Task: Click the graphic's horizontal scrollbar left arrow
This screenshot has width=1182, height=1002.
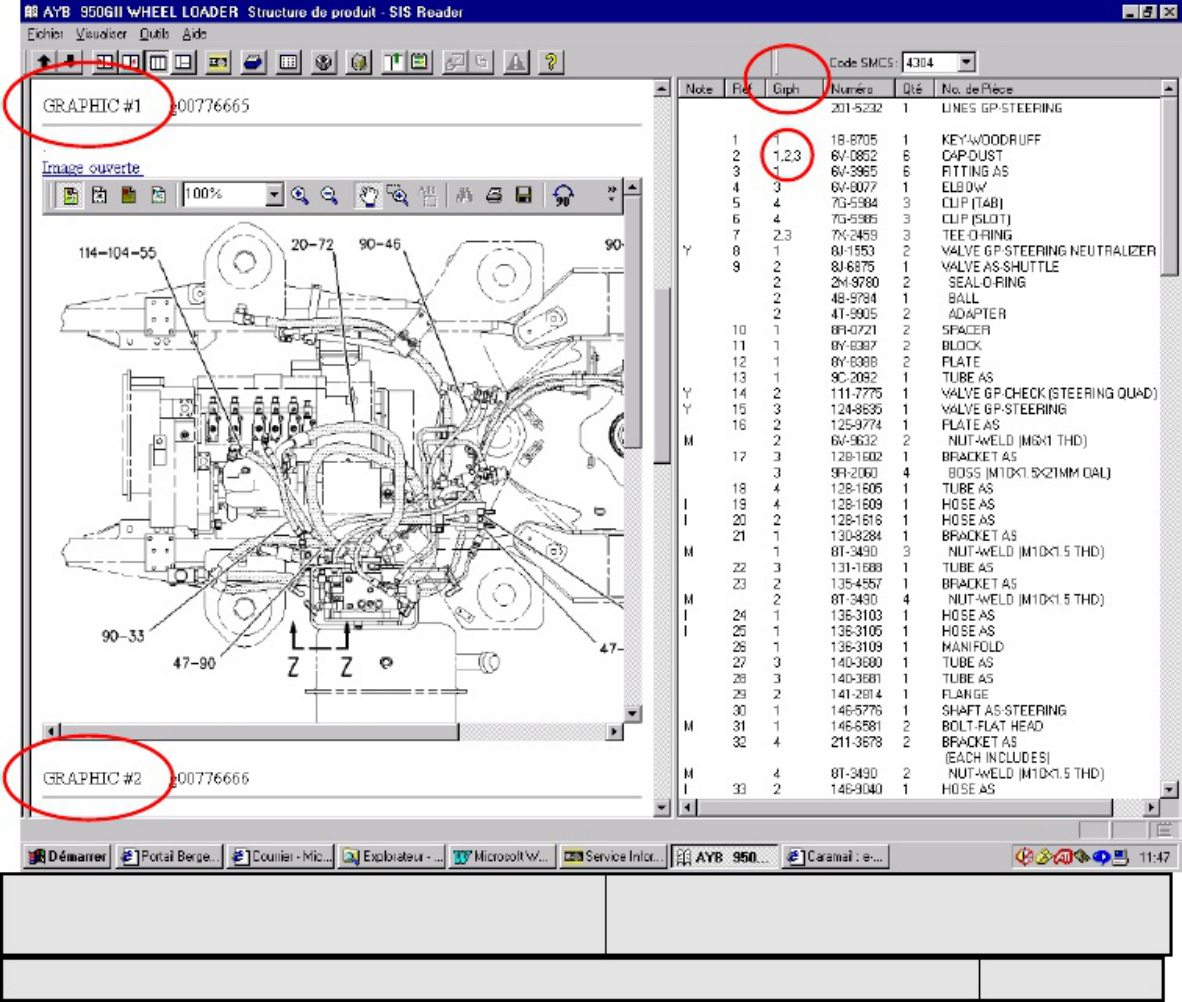Action: (51, 731)
